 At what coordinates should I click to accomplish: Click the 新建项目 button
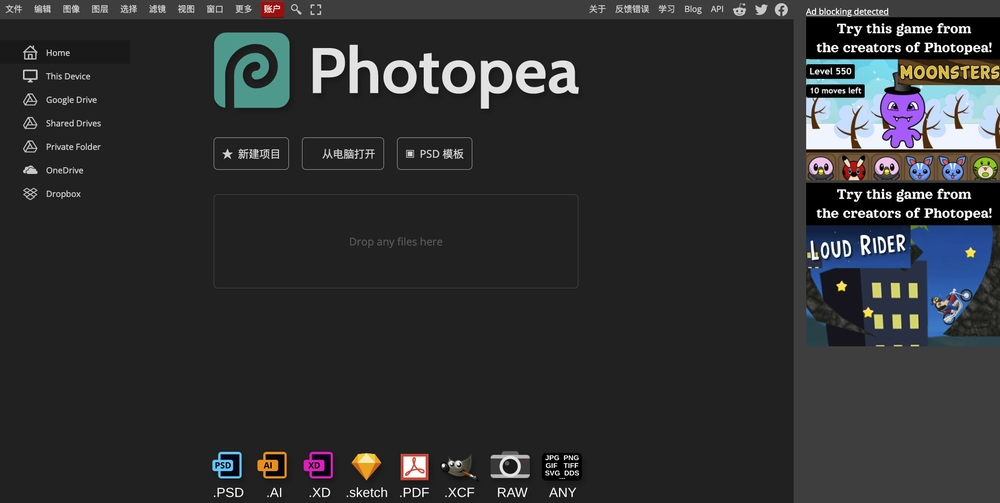coord(251,154)
